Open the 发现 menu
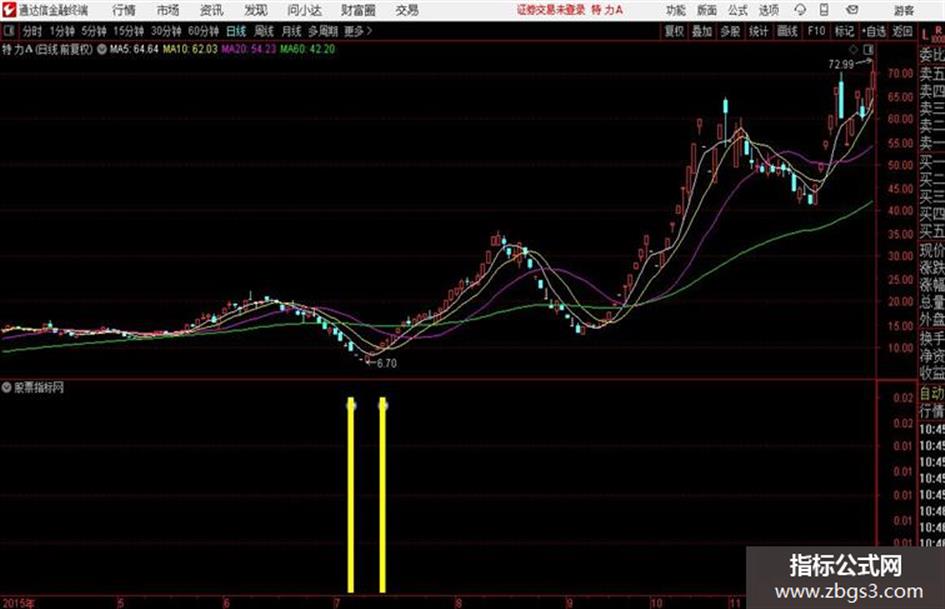Image resolution: width=945 pixels, height=609 pixels. (x=256, y=10)
